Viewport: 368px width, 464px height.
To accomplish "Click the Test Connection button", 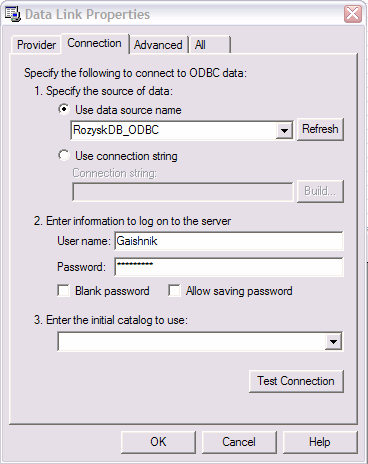I will (296, 381).
